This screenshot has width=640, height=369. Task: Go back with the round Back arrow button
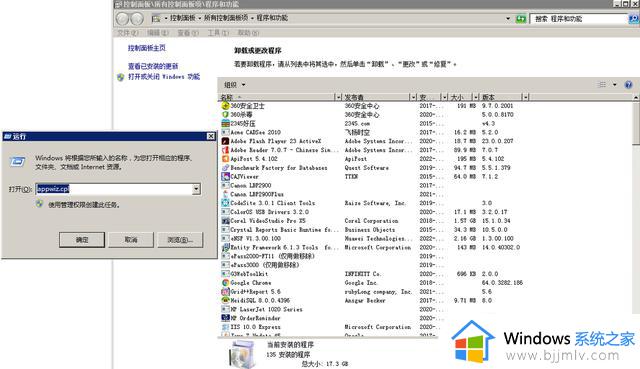[x=122, y=18]
